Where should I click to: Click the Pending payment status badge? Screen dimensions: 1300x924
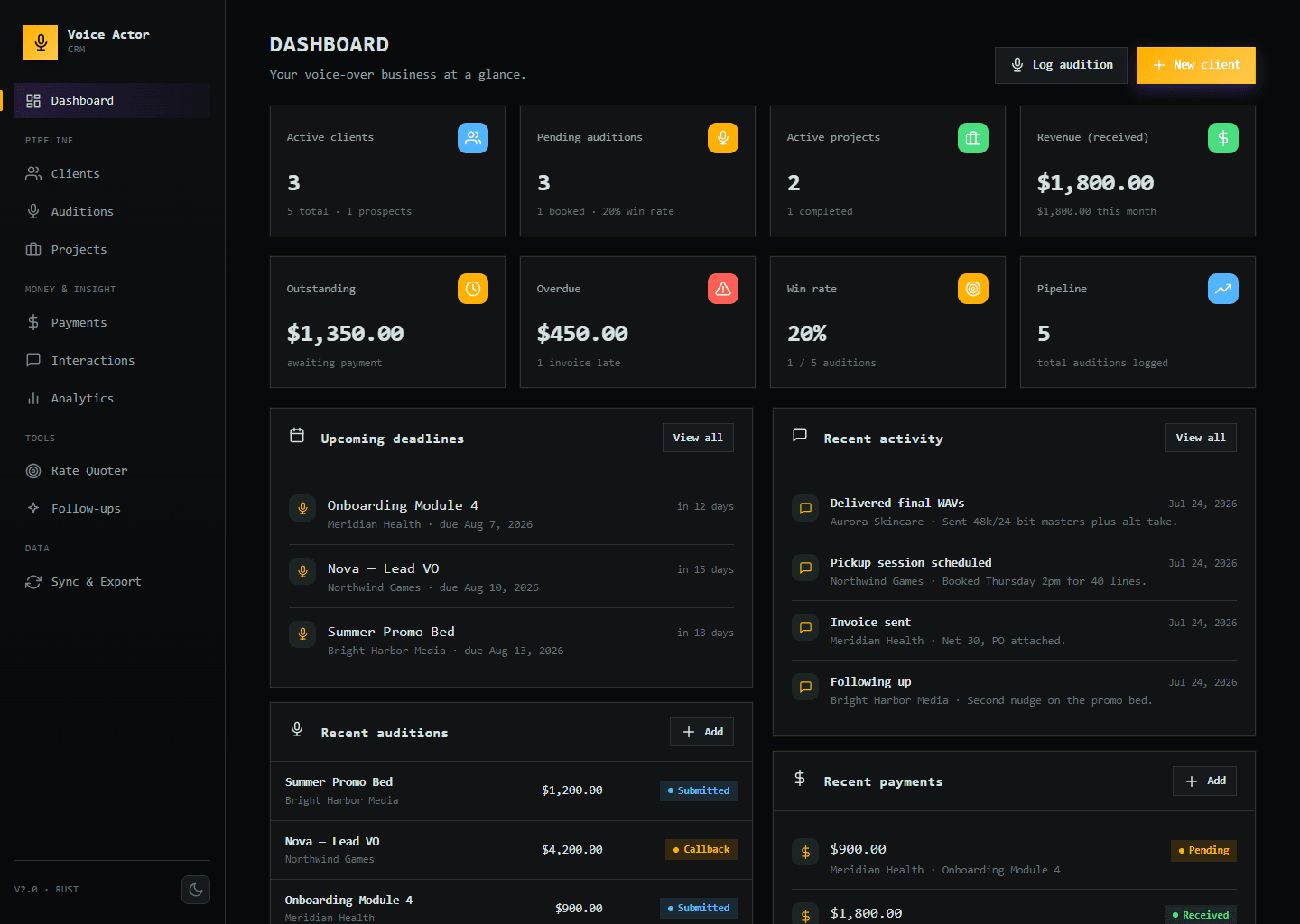point(1203,850)
